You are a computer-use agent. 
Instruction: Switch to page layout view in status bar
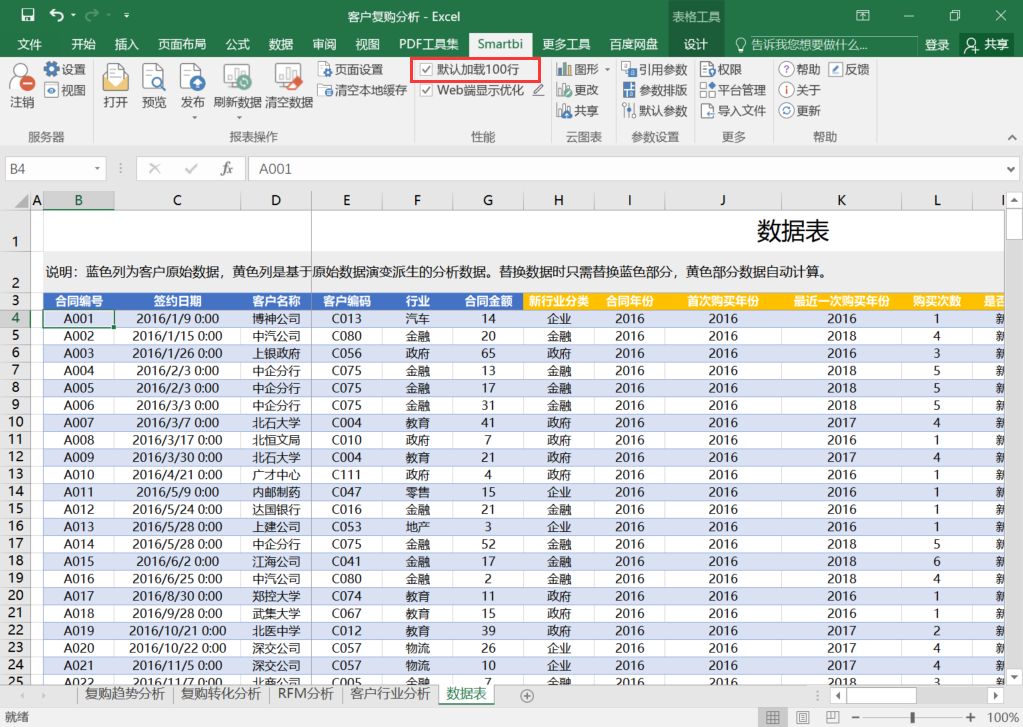pyautogui.click(x=801, y=717)
